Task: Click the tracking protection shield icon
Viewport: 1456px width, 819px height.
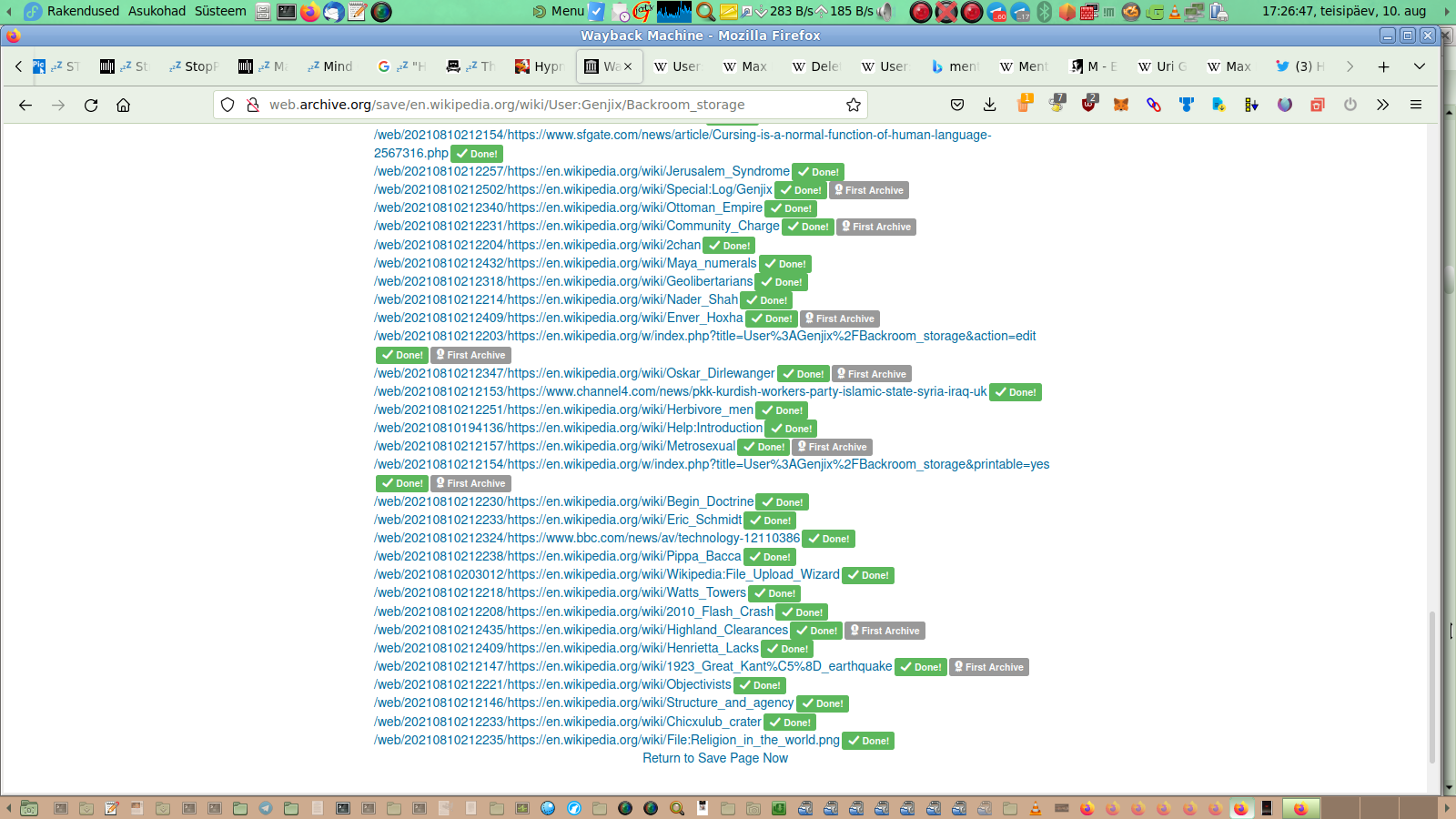Action: tap(227, 105)
